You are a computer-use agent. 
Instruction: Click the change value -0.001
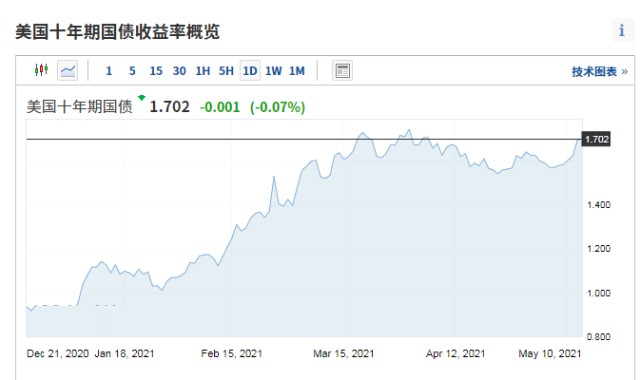coord(220,107)
